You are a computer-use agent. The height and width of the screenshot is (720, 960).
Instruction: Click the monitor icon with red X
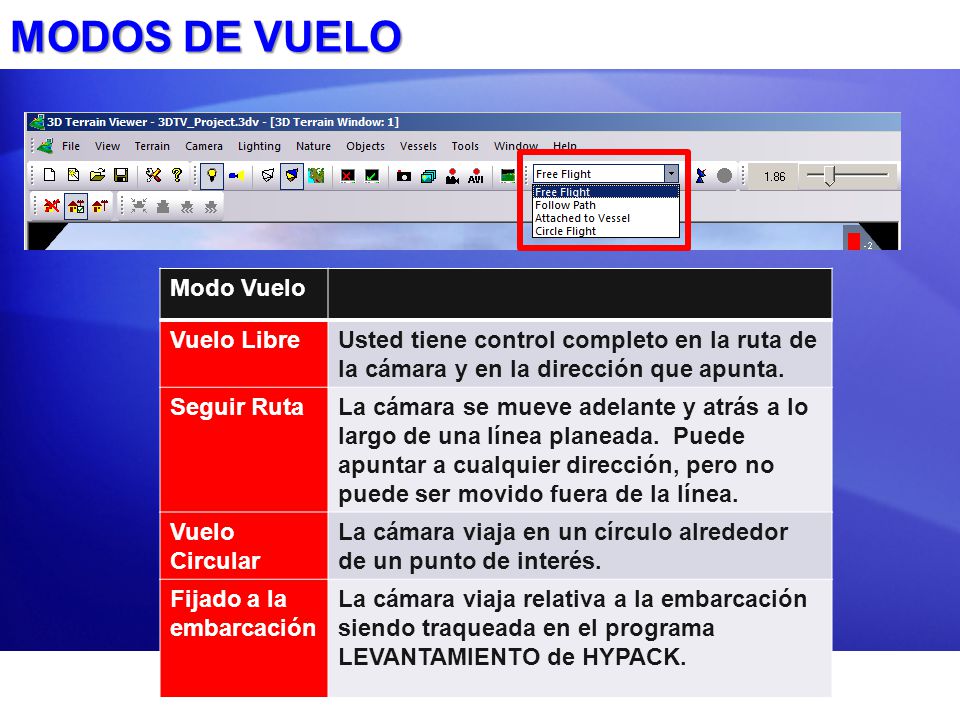point(348,176)
